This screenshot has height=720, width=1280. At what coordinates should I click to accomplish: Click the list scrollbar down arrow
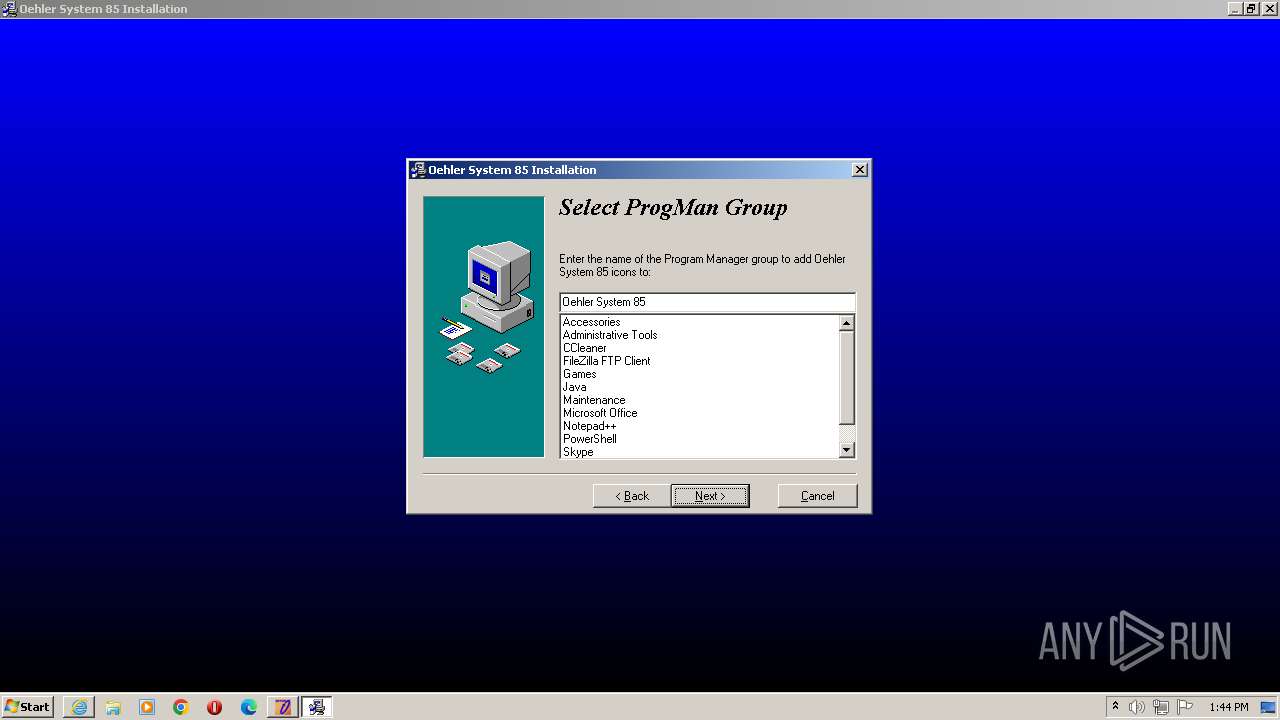click(846, 450)
